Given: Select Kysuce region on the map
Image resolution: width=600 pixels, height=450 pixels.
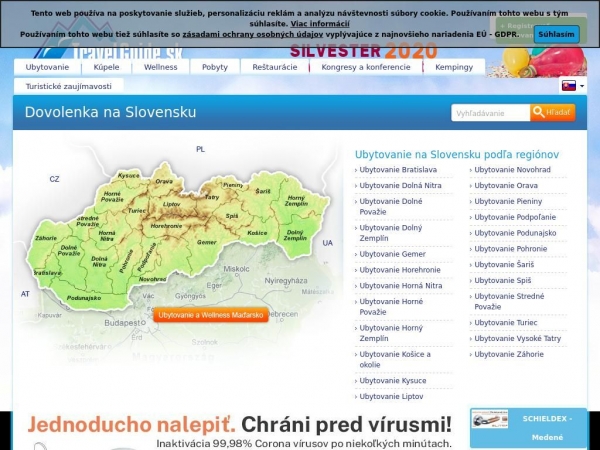Looking at the screenshot, I should (x=129, y=176).
